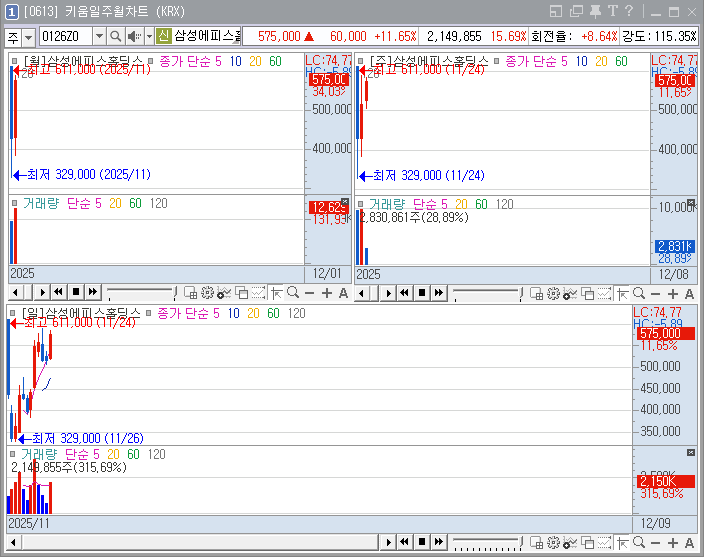
Task: Search for a stock with the magnifier icon
Action: pos(115,36)
